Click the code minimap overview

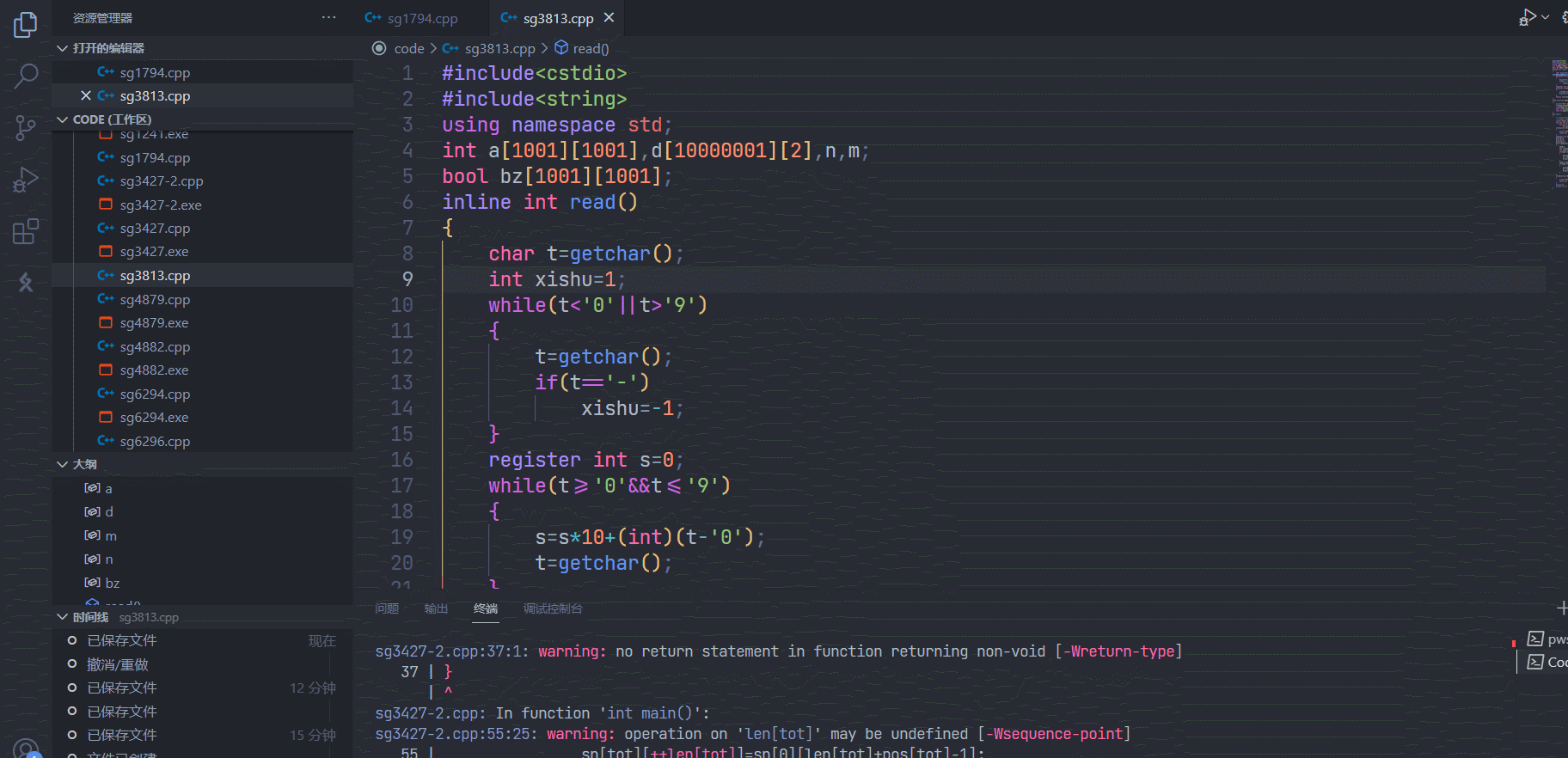click(1559, 120)
